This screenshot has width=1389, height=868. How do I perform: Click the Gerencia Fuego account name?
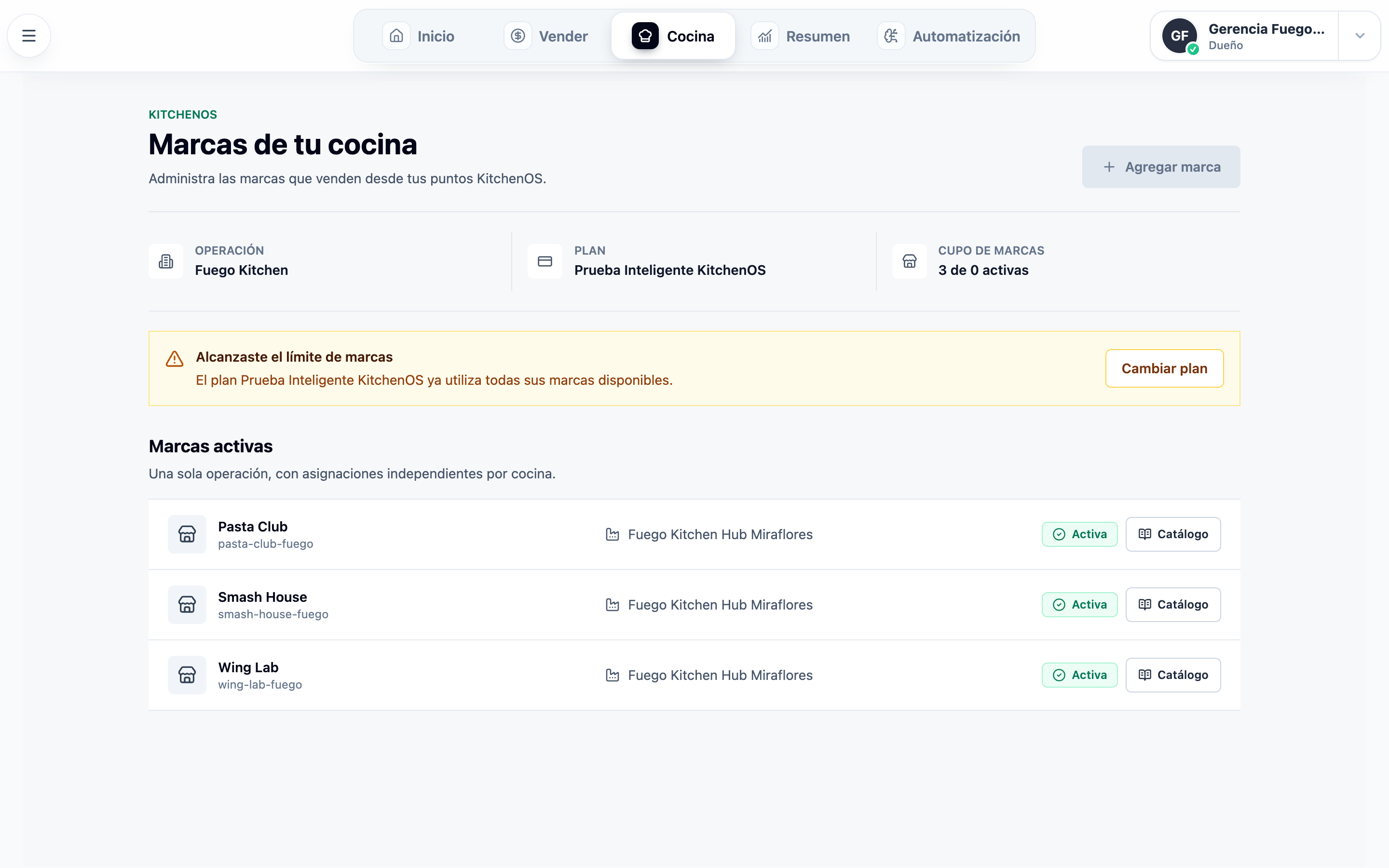click(1266, 29)
